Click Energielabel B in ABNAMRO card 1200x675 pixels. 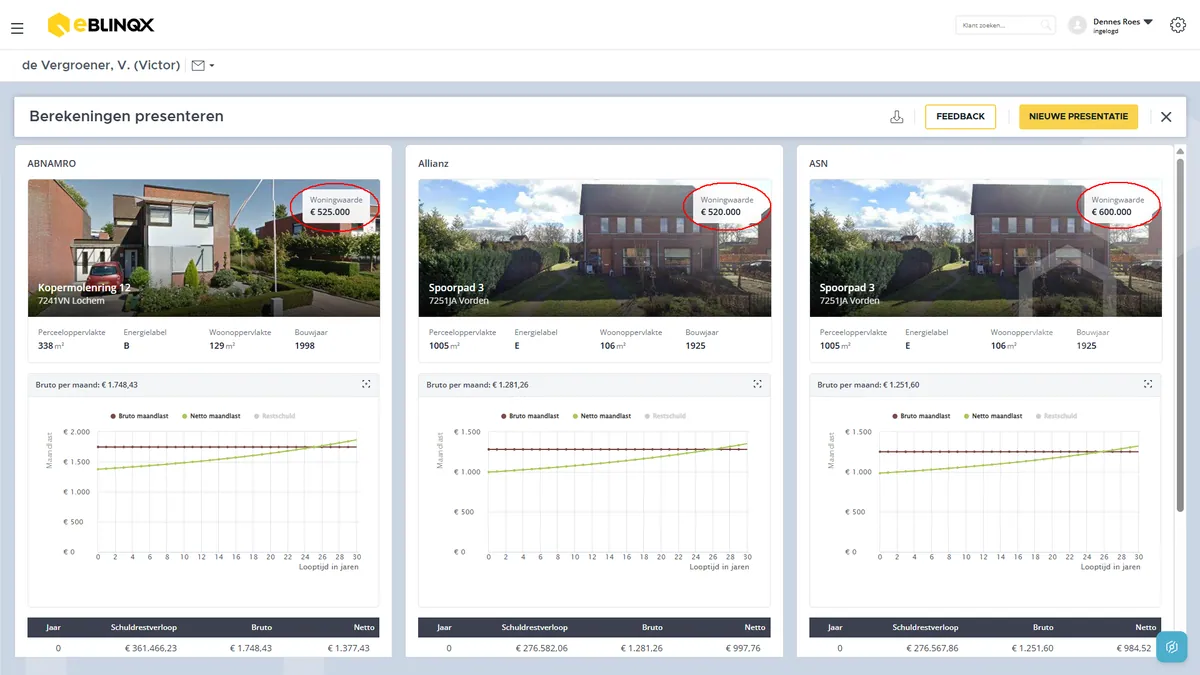(145, 339)
